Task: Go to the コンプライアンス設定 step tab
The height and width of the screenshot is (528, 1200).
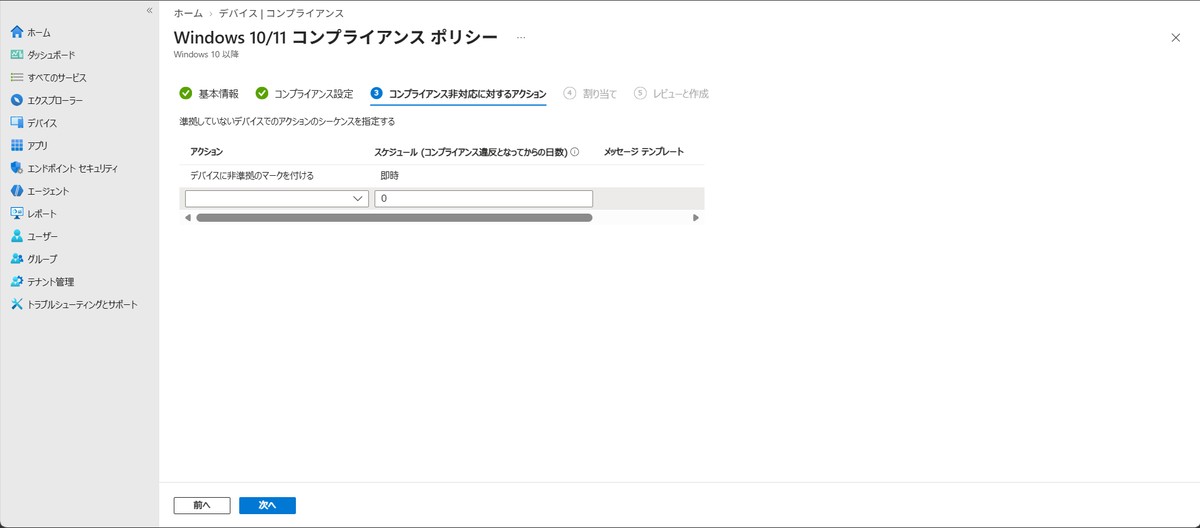Action: click(x=304, y=94)
